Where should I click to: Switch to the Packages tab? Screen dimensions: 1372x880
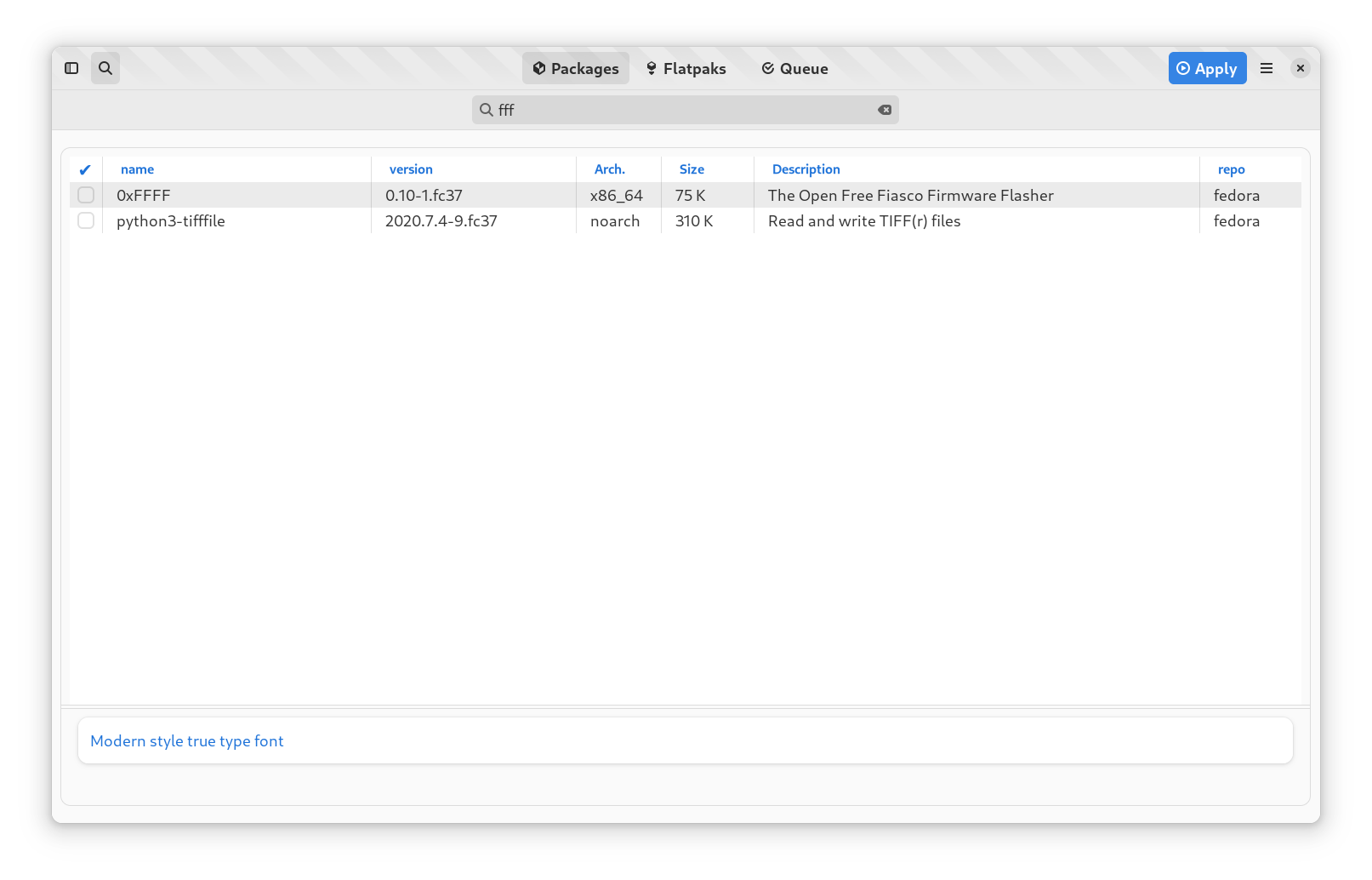click(576, 68)
